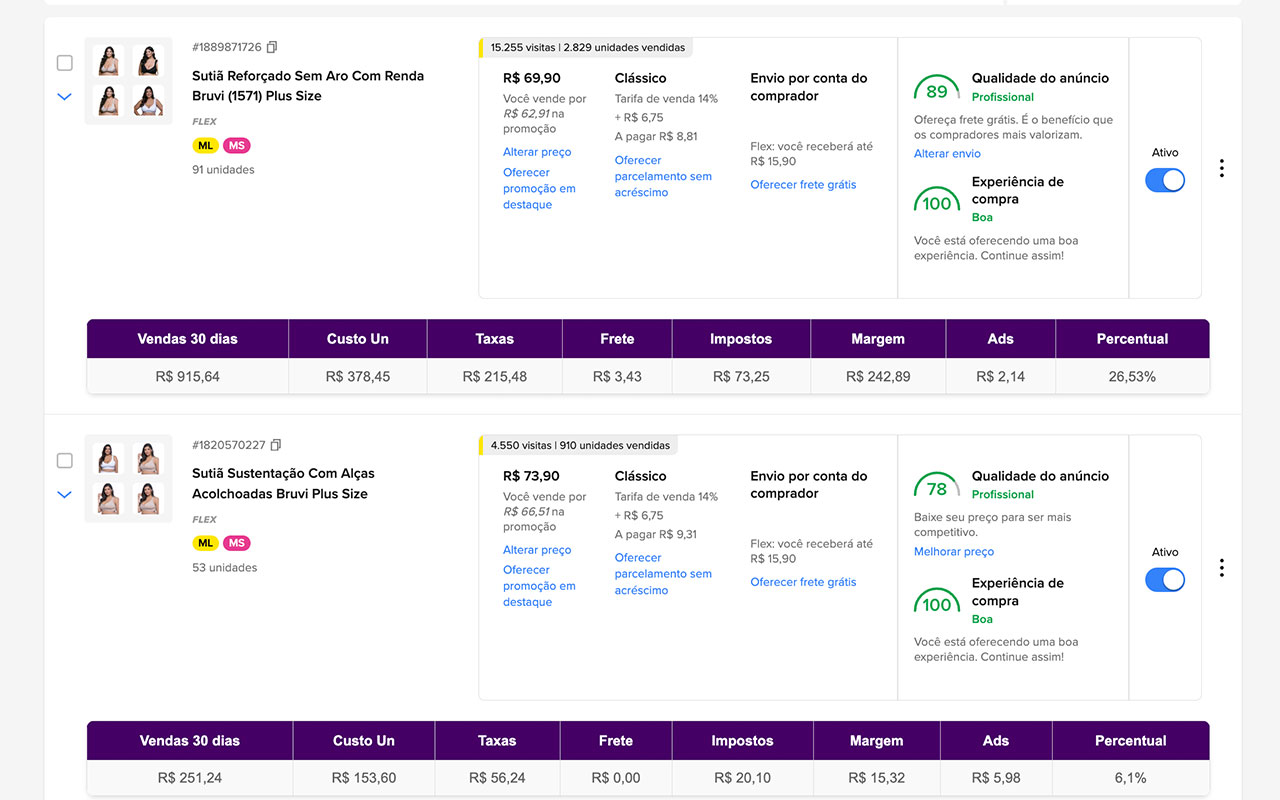Click MS badge on Sutiã Reforçado listing
This screenshot has width=1280, height=800.
pyautogui.click(x=236, y=145)
